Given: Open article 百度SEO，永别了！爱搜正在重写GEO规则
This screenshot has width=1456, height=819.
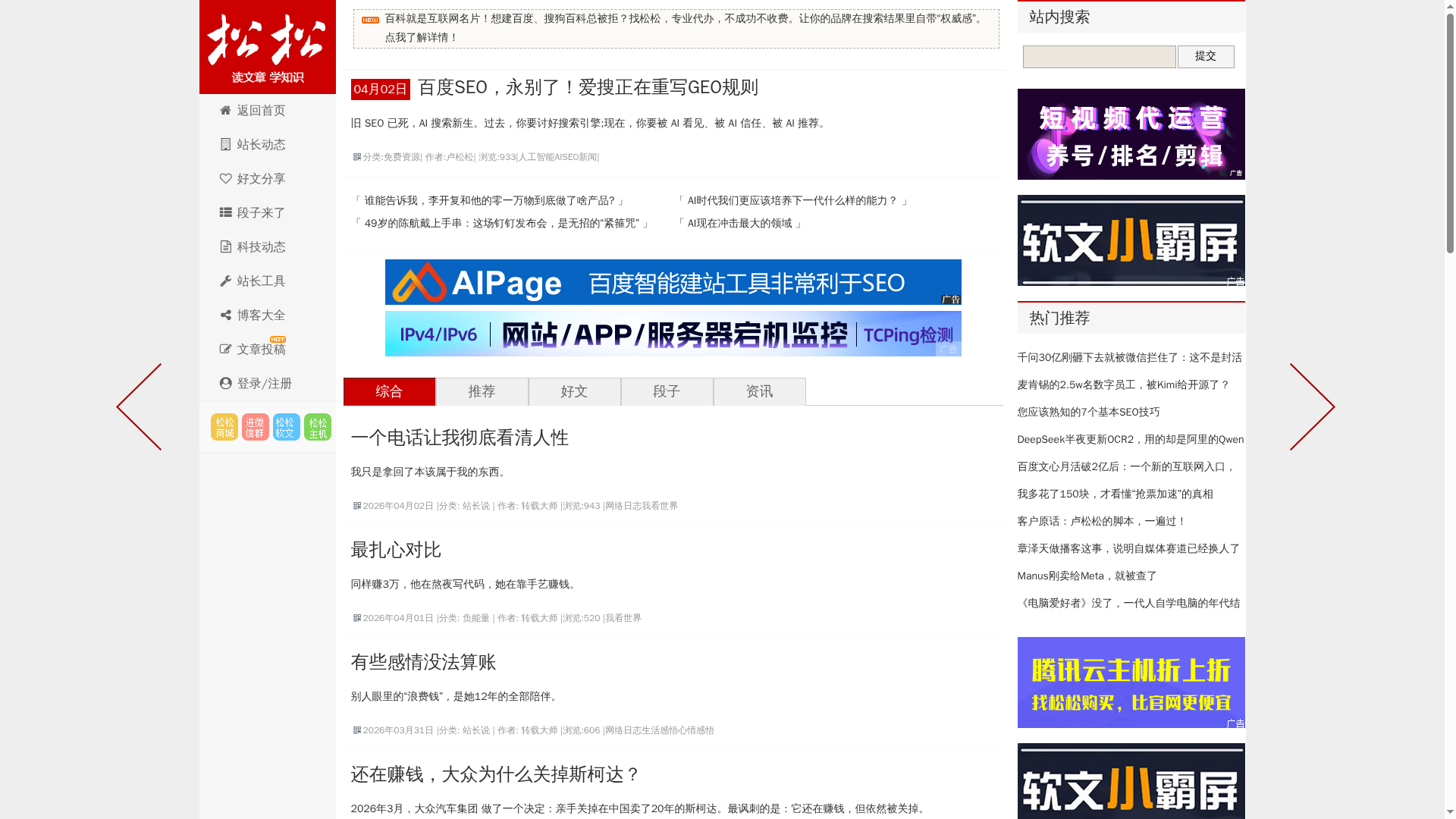Looking at the screenshot, I should [588, 87].
